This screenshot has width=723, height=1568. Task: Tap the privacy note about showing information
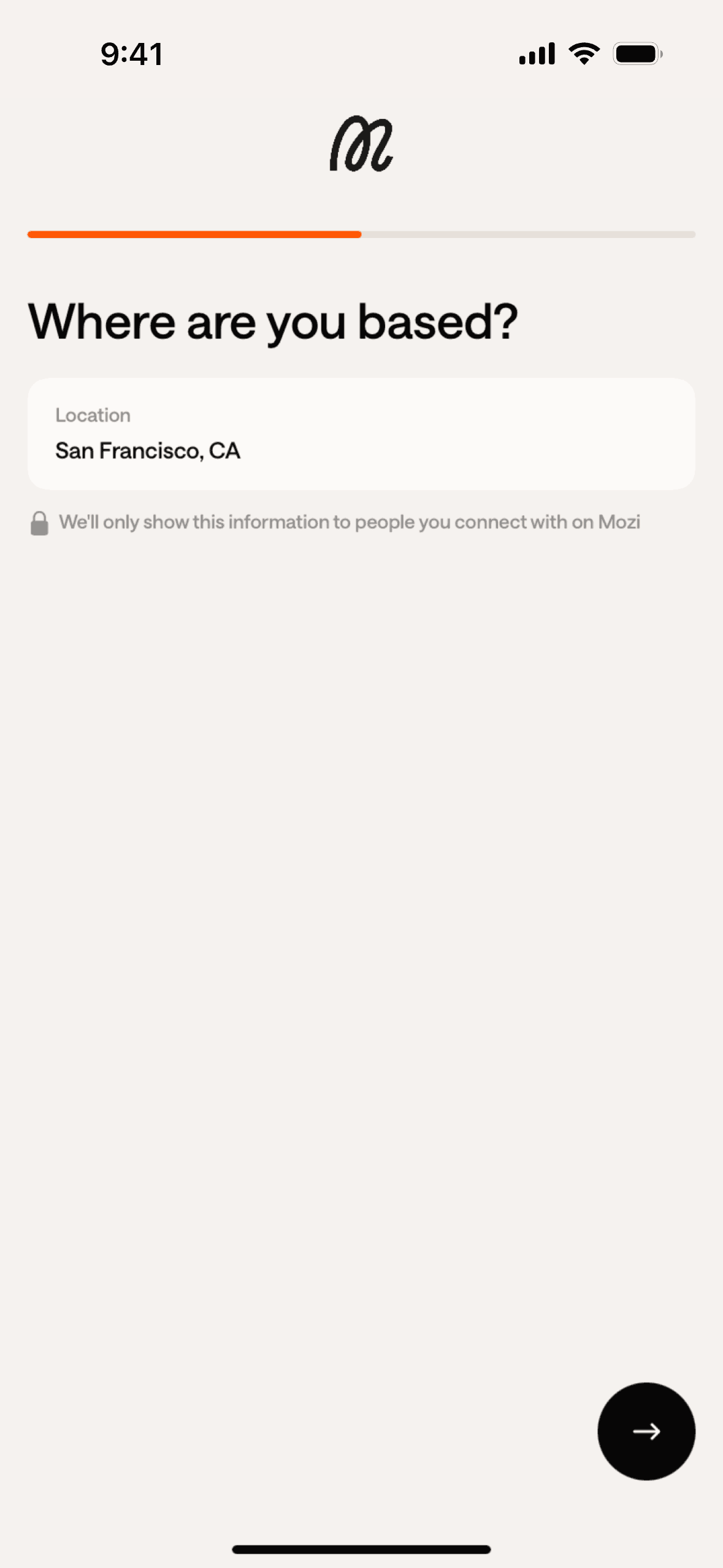(x=349, y=522)
